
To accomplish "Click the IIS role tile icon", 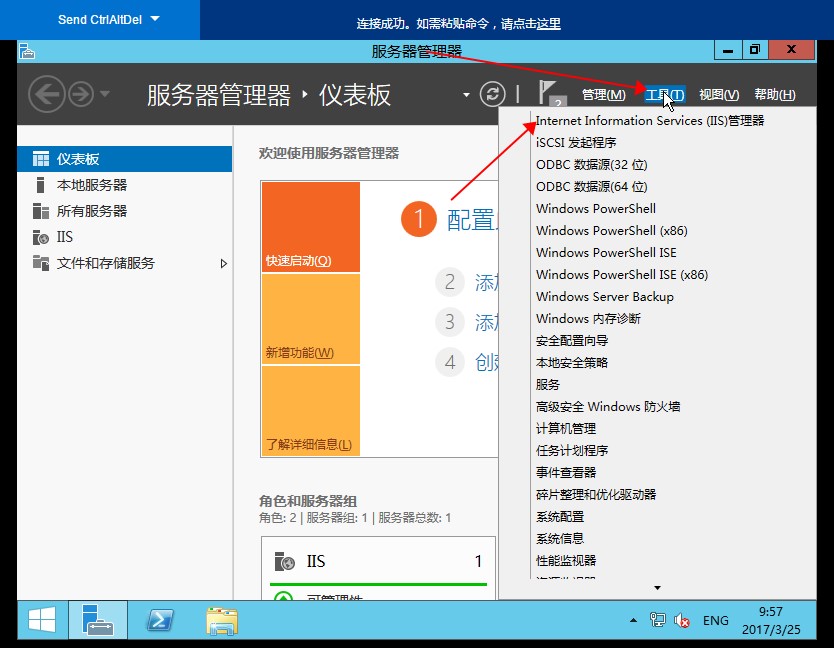I will click(285, 561).
